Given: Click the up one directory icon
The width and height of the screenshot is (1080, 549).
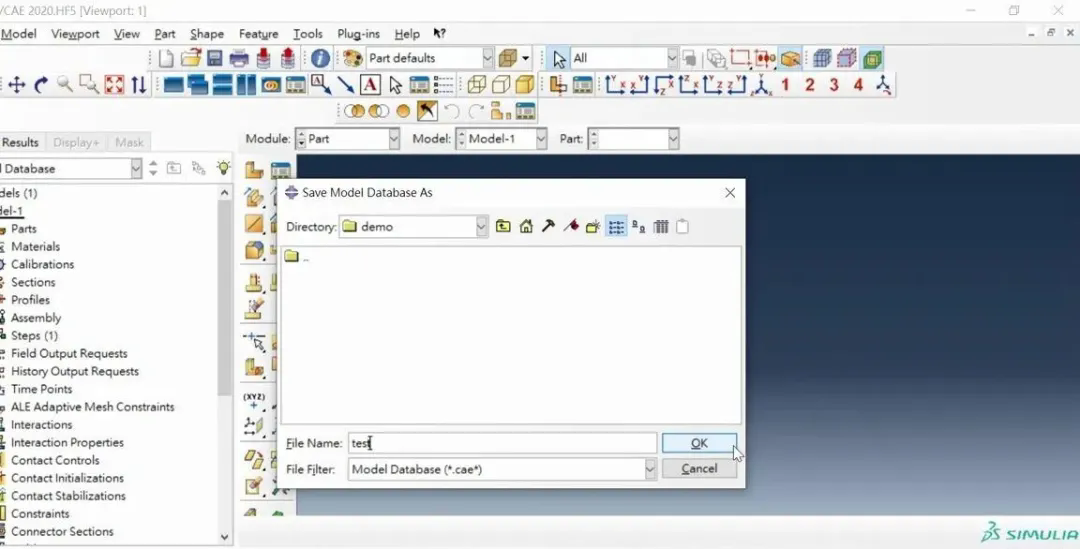Looking at the screenshot, I should tap(503, 227).
